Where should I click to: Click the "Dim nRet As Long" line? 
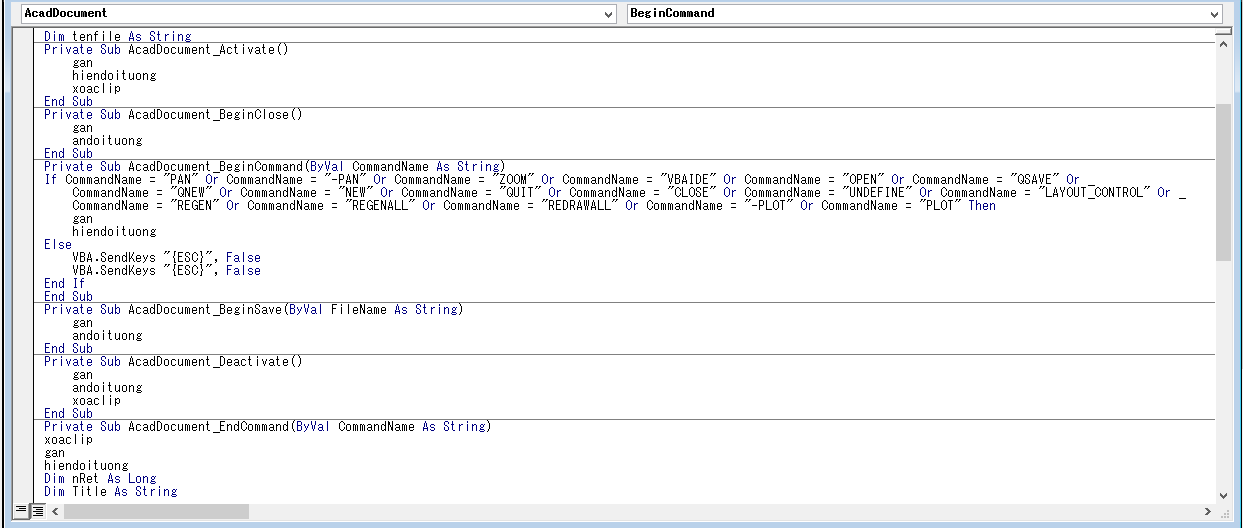100,479
